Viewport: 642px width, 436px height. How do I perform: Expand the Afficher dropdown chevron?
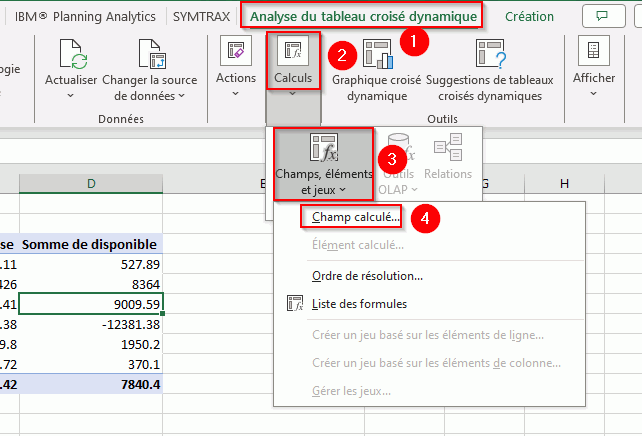pyautogui.click(x=594, y=94)
